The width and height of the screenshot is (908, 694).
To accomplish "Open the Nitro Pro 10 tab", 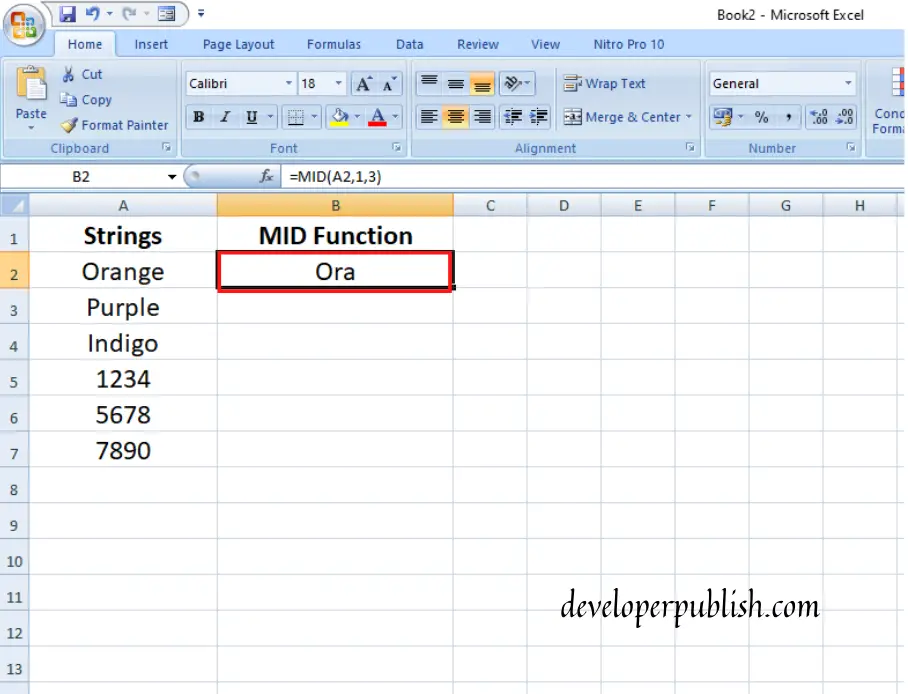I will pyautogui.click(x=628, y=44).
